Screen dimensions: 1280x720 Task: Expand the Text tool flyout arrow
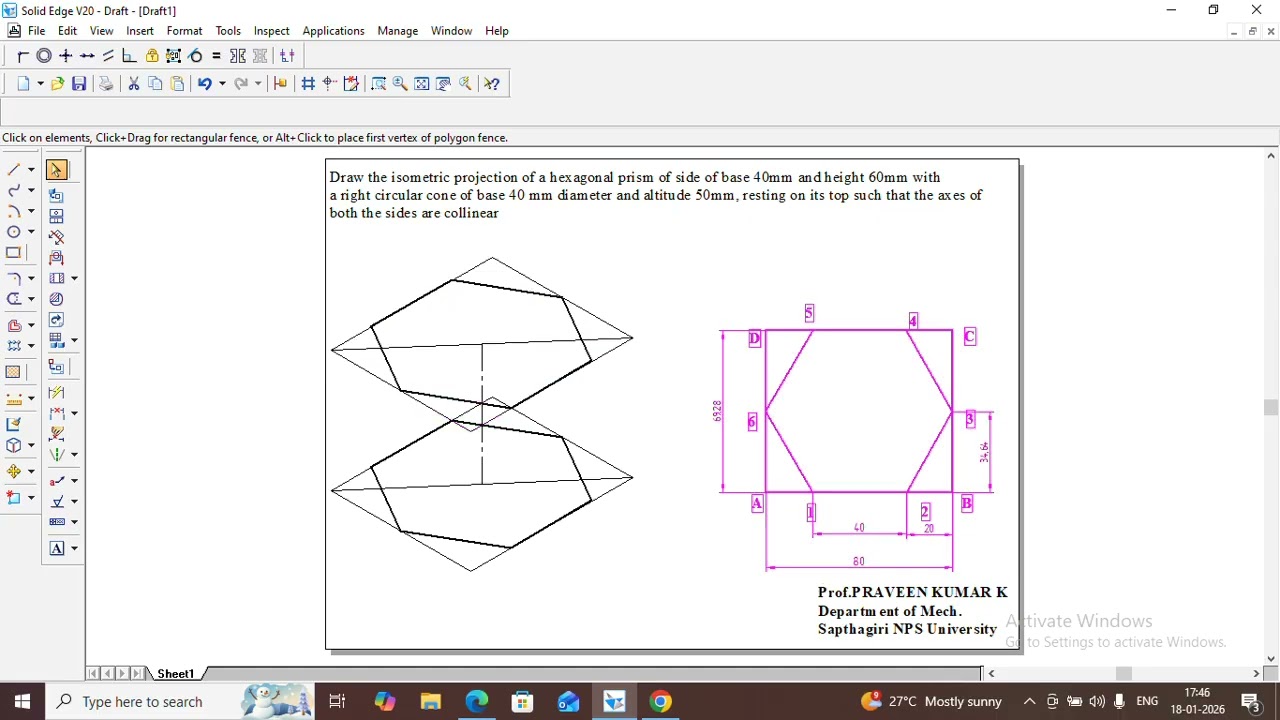[x=74, y=548]
